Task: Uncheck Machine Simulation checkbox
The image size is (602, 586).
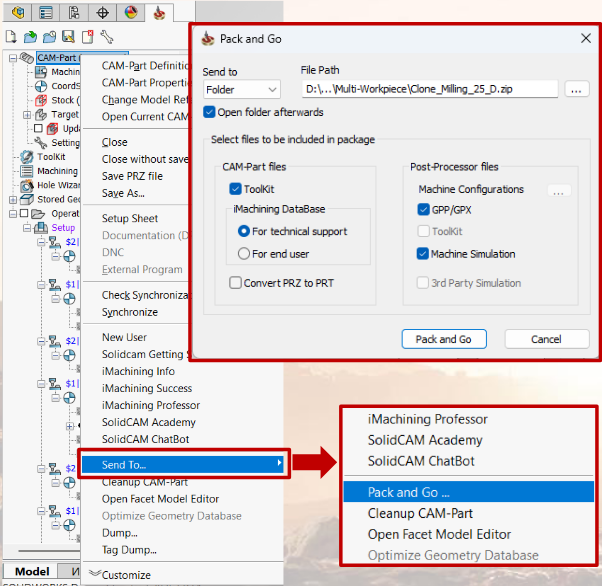Action: 423,254
